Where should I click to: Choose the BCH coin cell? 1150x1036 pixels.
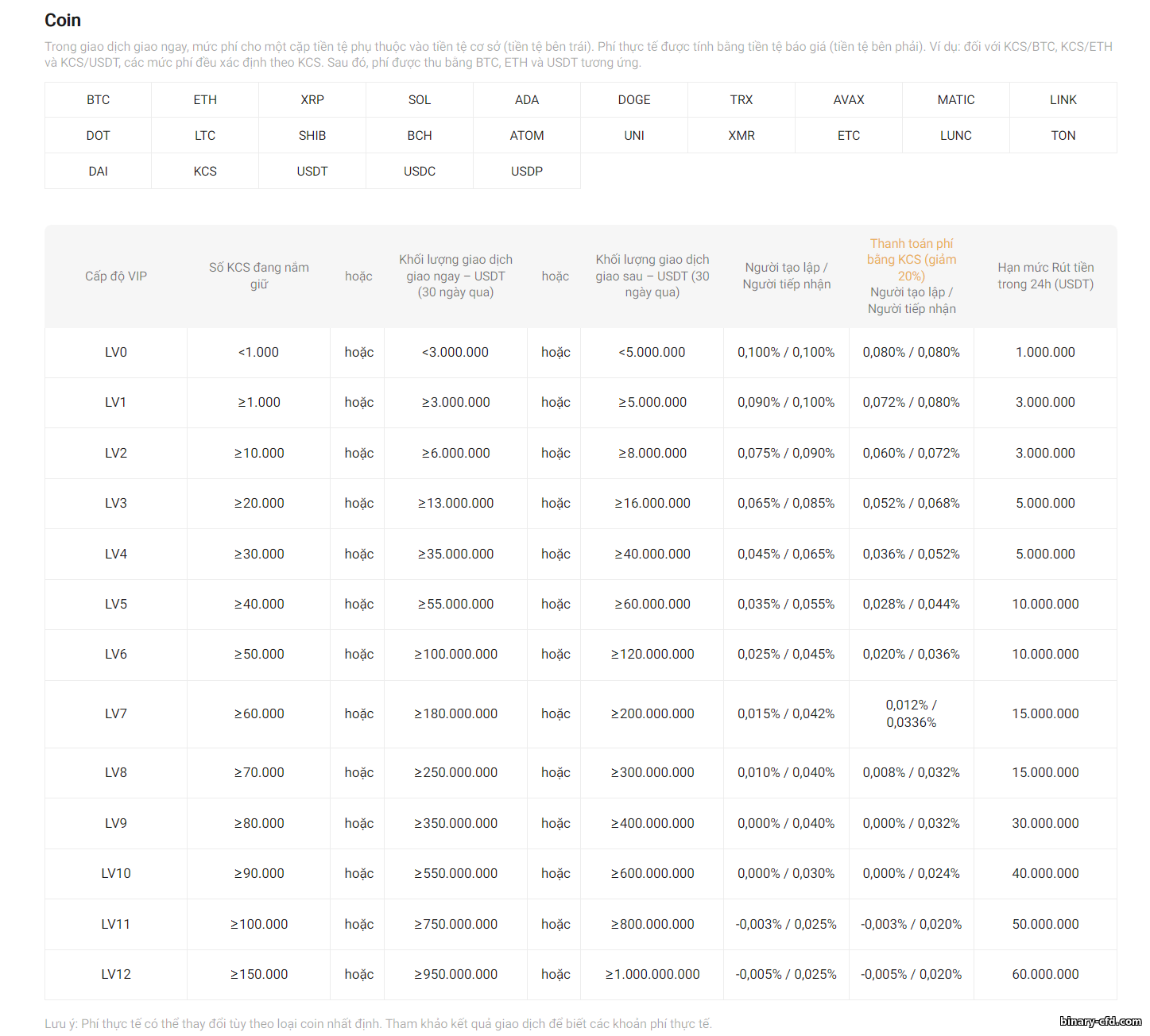click(x=420, y=136)
